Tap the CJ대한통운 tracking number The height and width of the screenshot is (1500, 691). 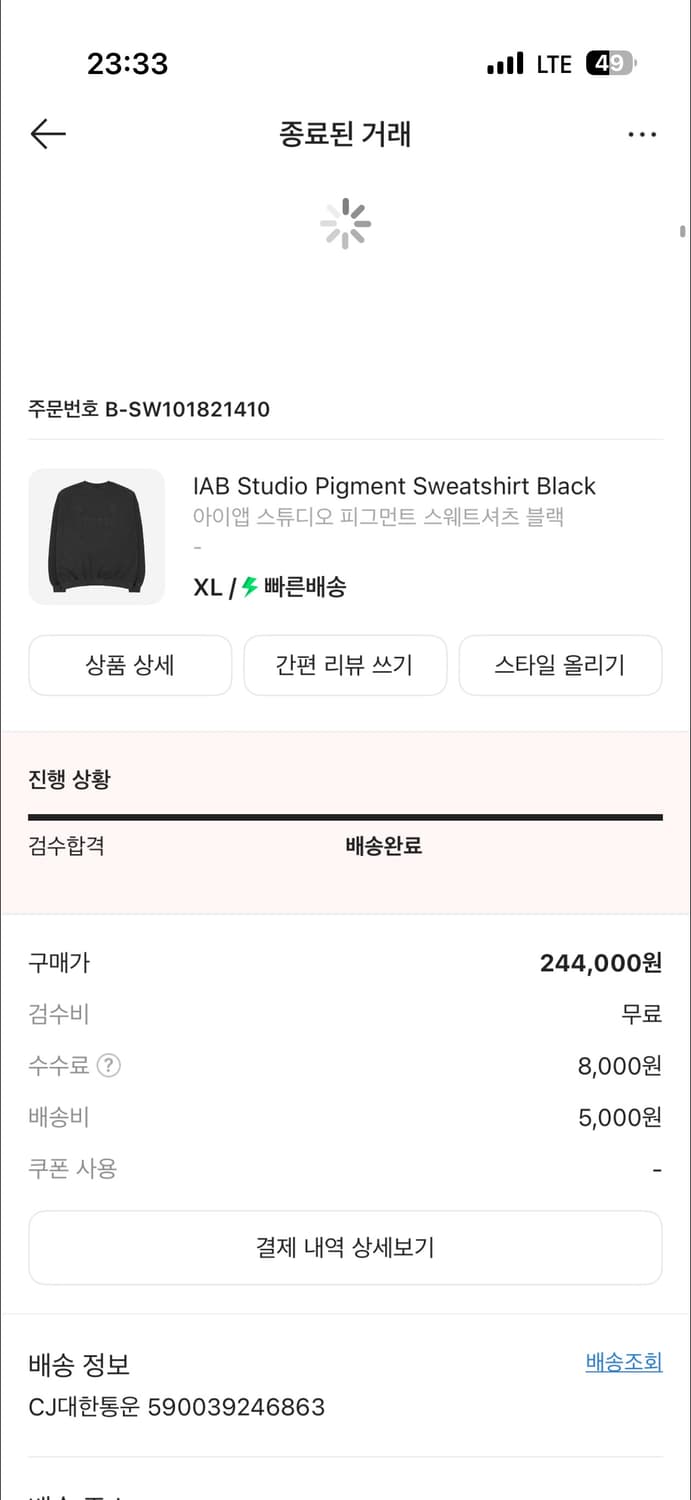176,1407
